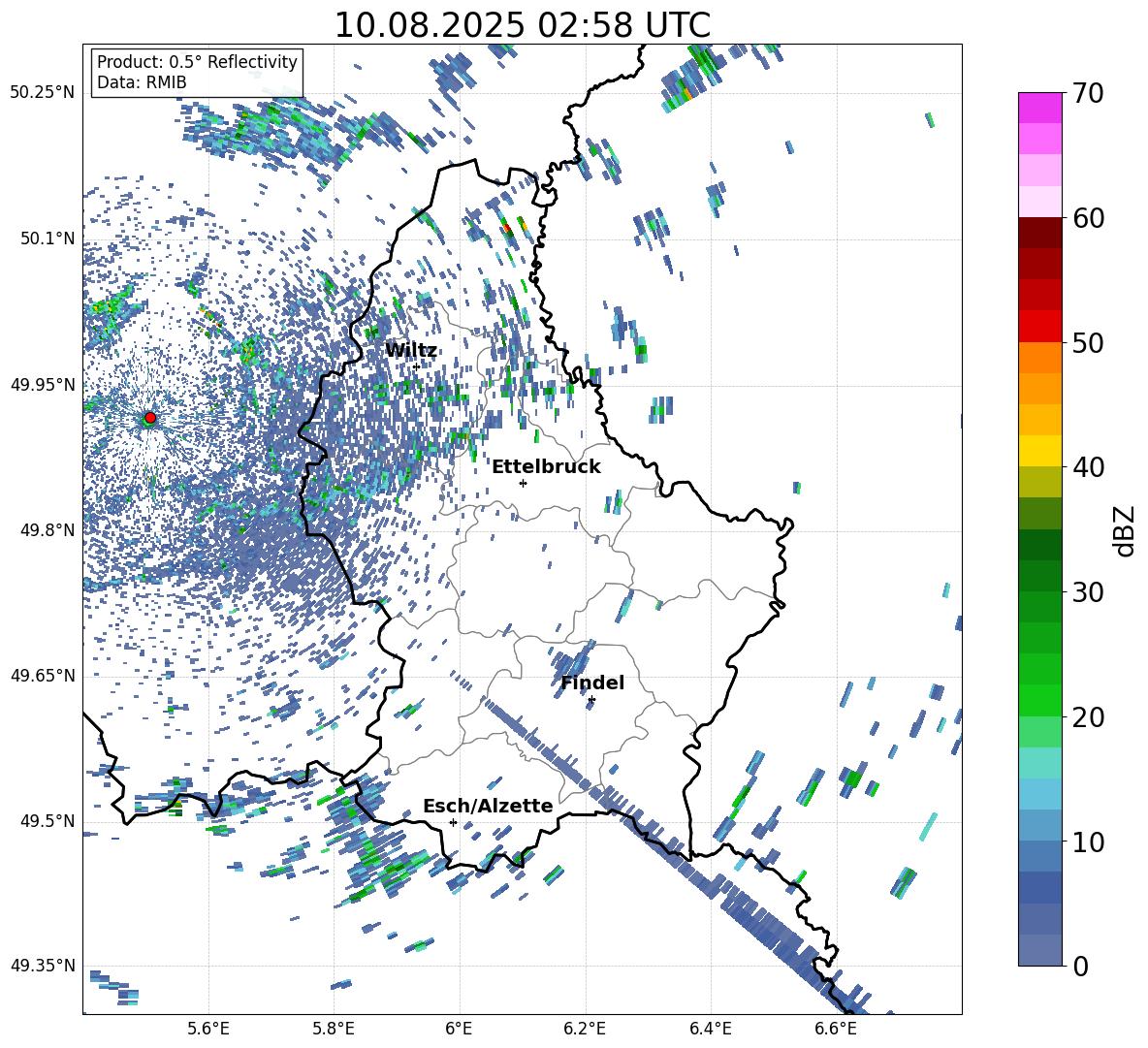Click the 49.8°N latitude label
The width and height of the screenshot is (1148, 1048).
coord(47,530)
